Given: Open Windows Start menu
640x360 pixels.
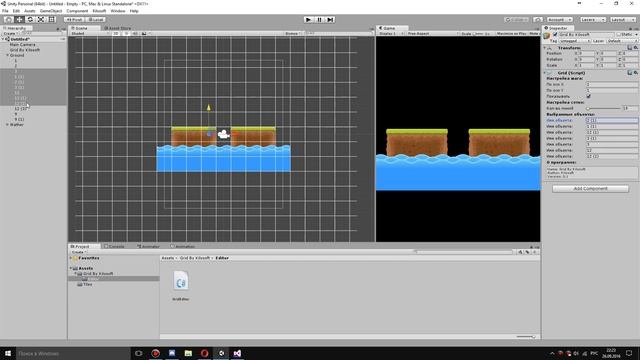Looking at the screenshot, I should [x=8, y=353].
